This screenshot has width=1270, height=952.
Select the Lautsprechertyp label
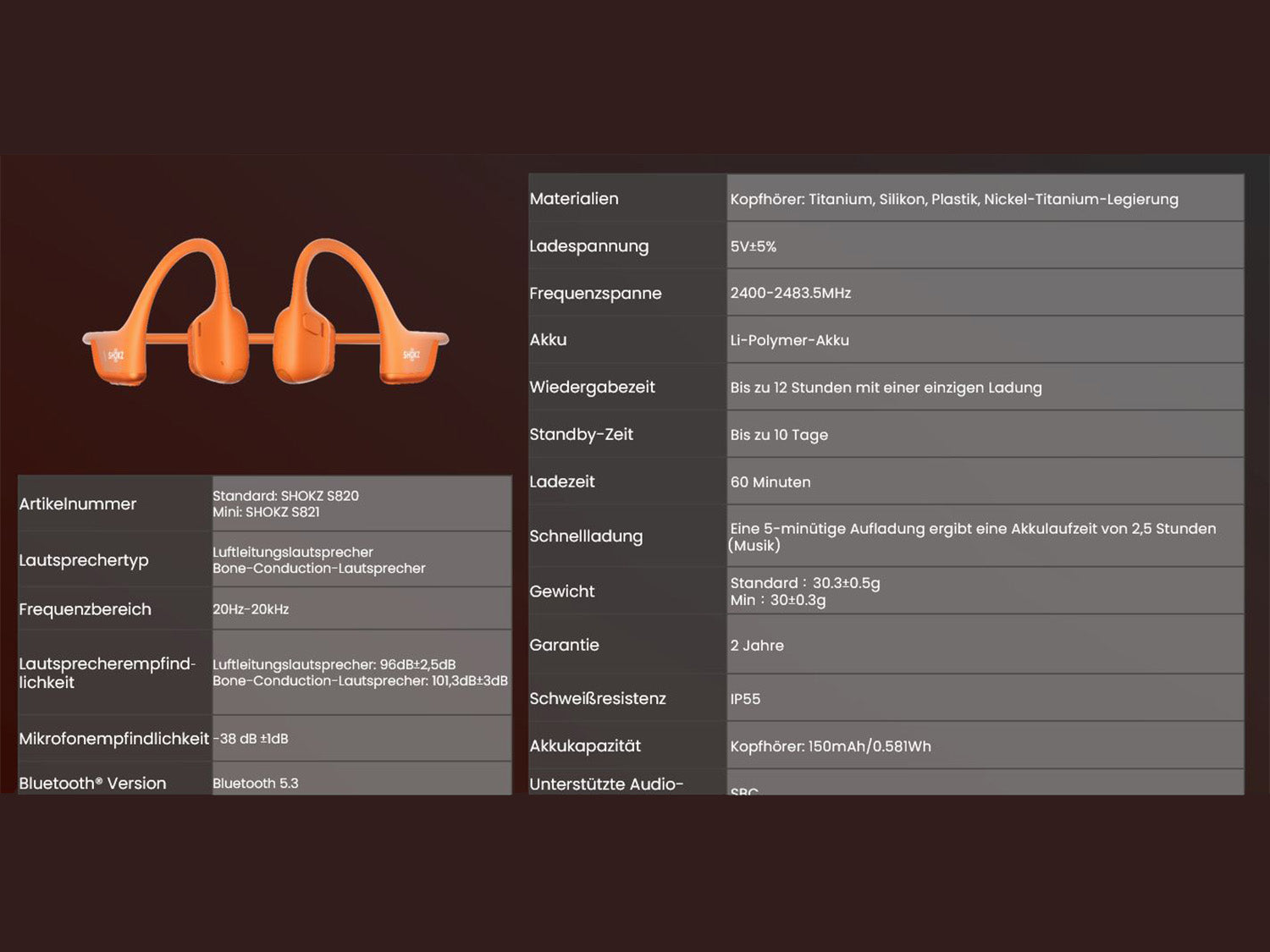(x=84, y=560)
